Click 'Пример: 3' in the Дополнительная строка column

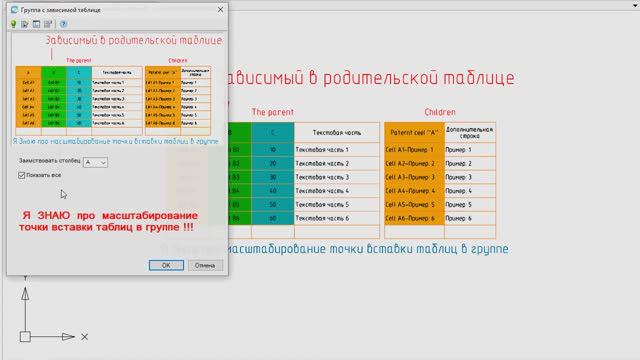pyautogui.click(x=470, y=177)
